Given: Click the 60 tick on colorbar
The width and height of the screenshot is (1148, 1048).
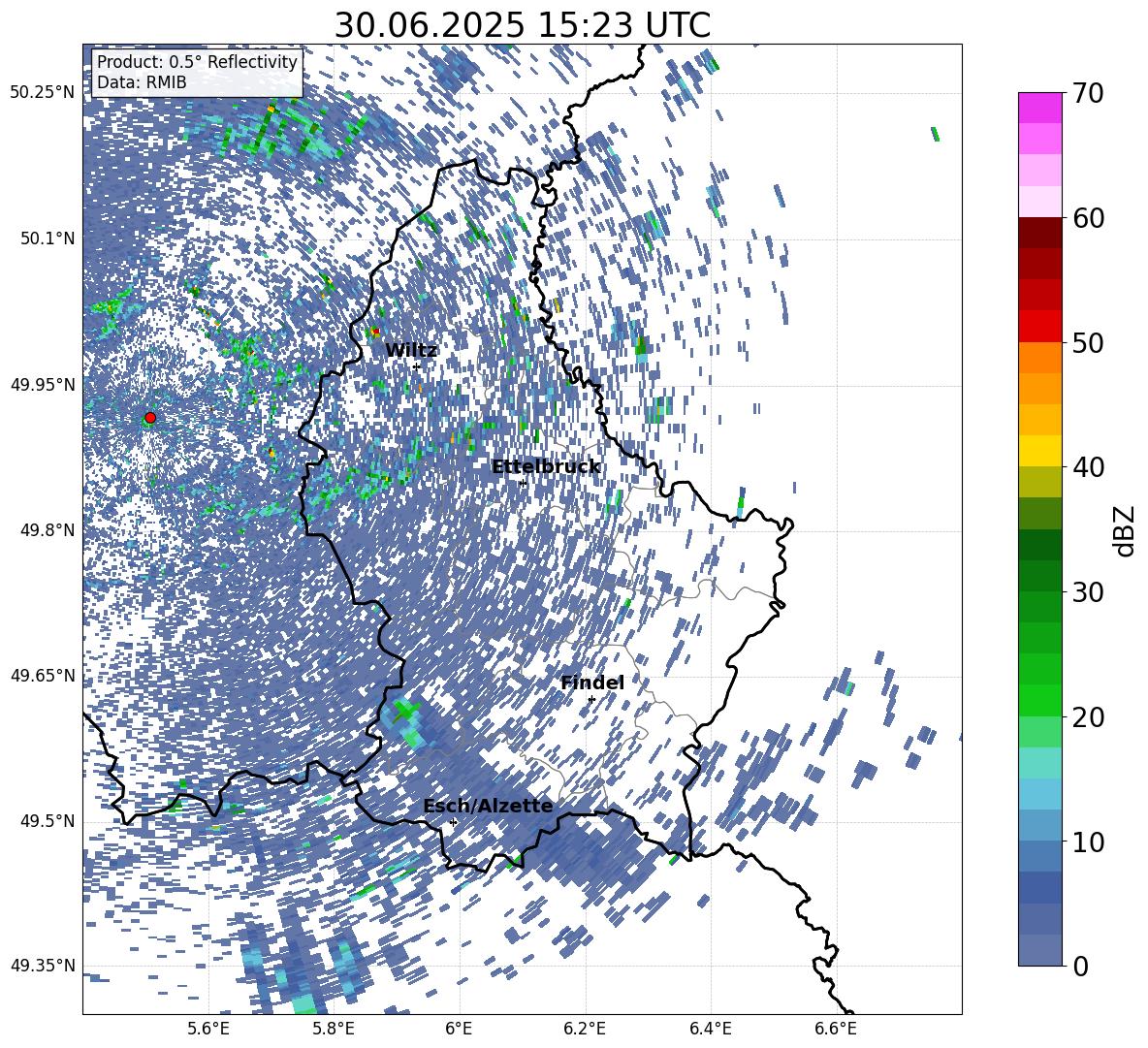Looking at the screenshot, I should [x=1088, y=218].
